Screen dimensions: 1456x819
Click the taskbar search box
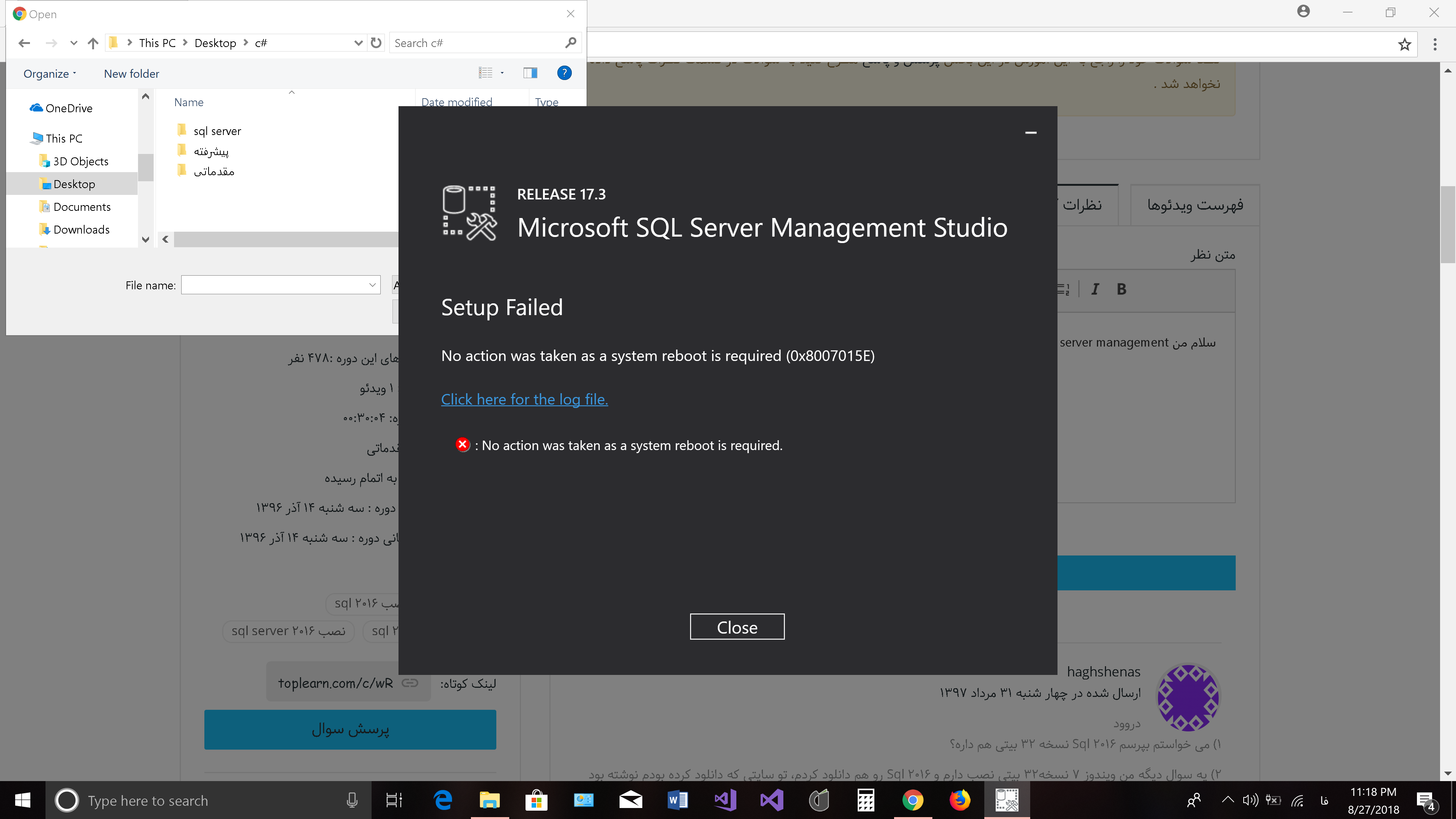(208, 800)
